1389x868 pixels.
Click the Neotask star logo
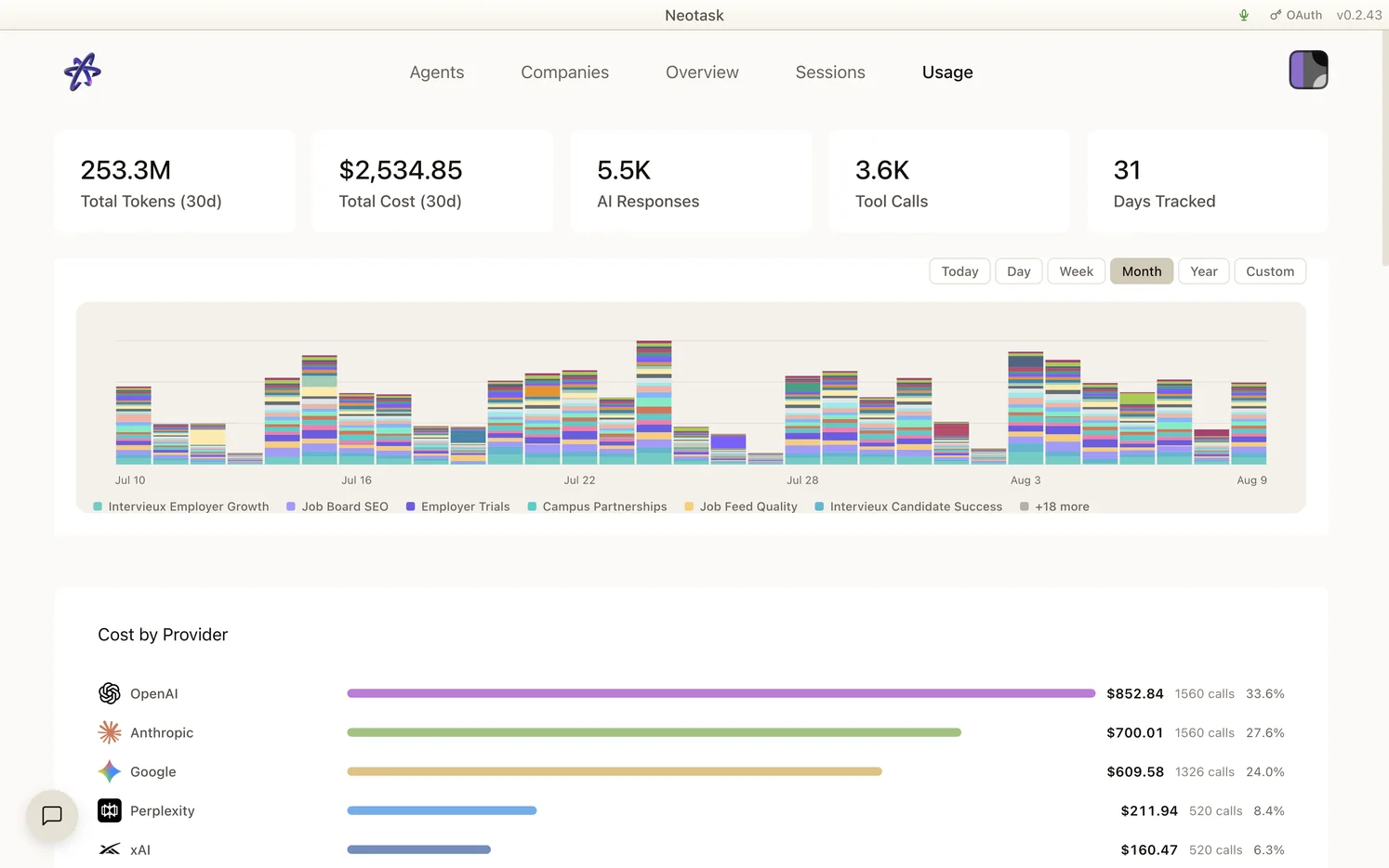coord(83,72)
